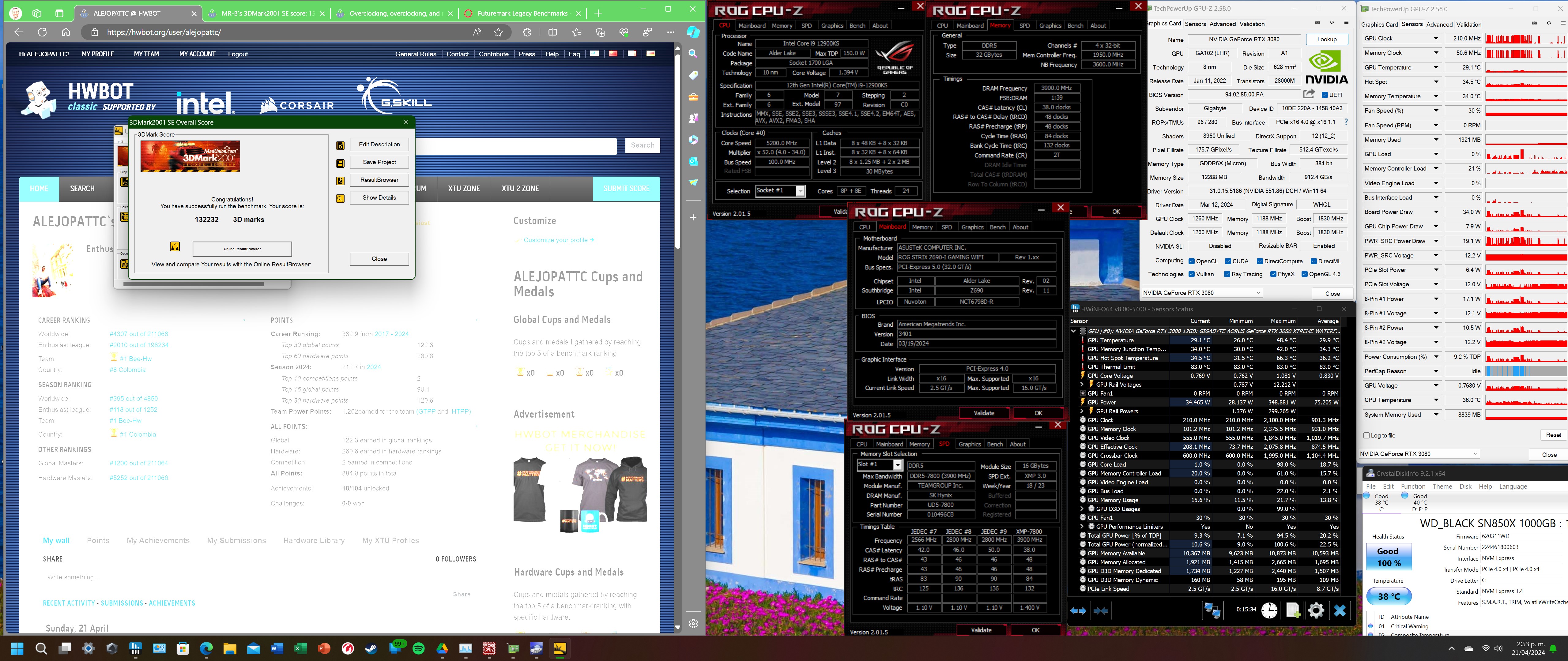Open Spotify from the Windows taskbar
1568x661 pixels.
pyautogui.click(x=418, y=648)
